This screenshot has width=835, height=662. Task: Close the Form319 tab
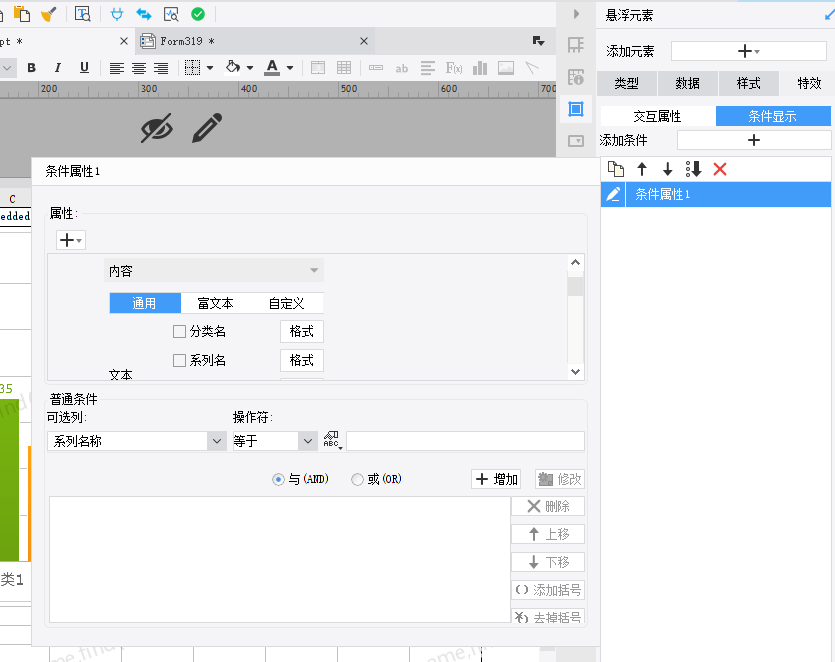[x=364, y=41]
